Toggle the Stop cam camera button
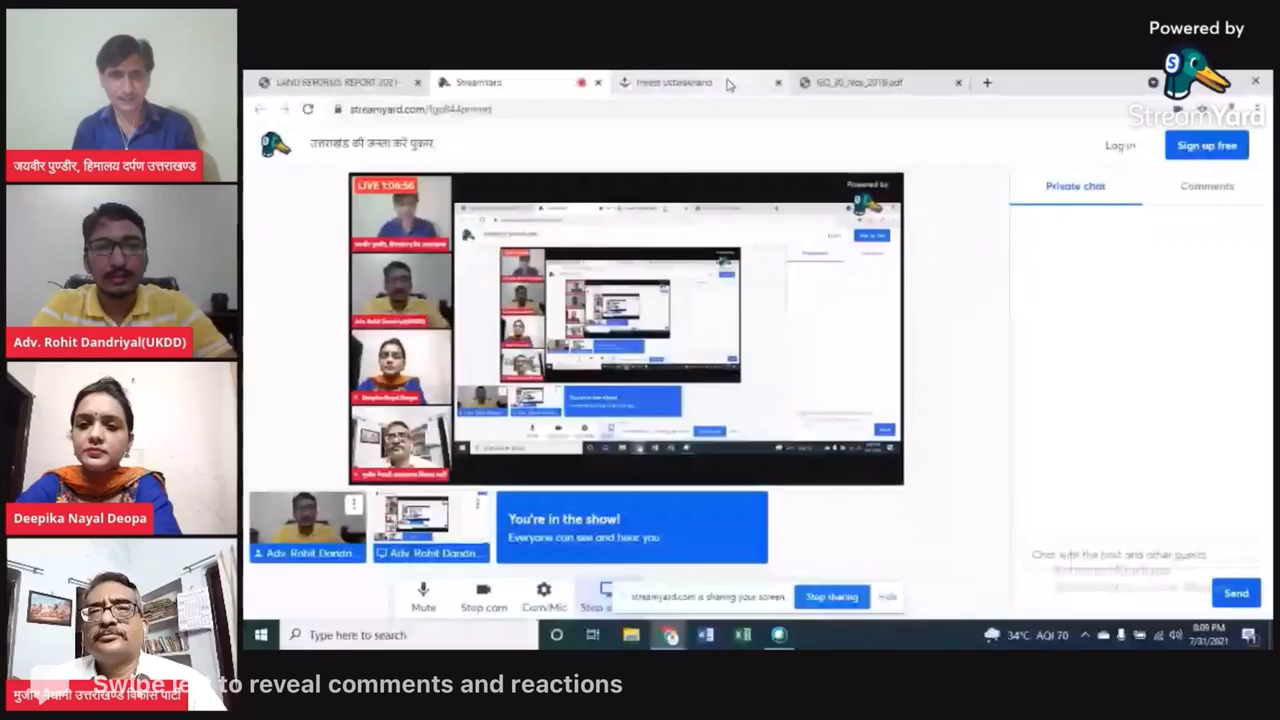This screenshot has width=1280, height=720. coord(483,596)
